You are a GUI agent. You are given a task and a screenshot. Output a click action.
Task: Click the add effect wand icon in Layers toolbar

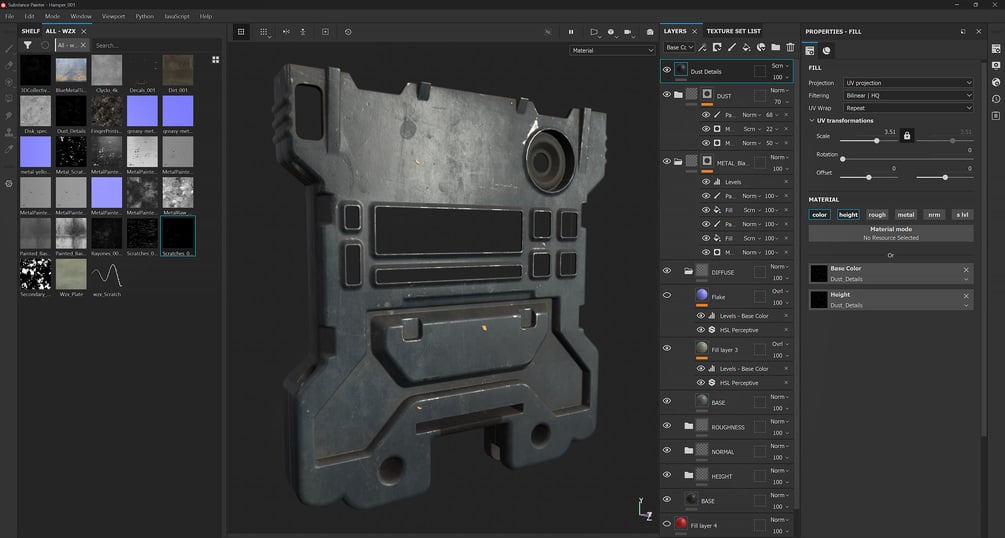pos(702,47)
